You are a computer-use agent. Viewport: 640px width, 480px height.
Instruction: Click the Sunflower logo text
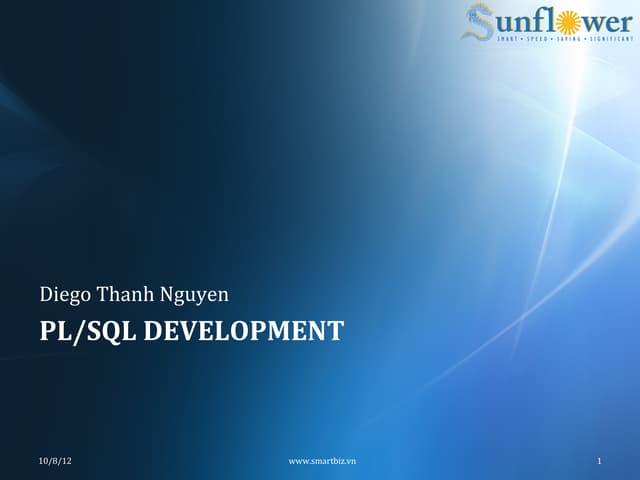click(x=548, y=21)
